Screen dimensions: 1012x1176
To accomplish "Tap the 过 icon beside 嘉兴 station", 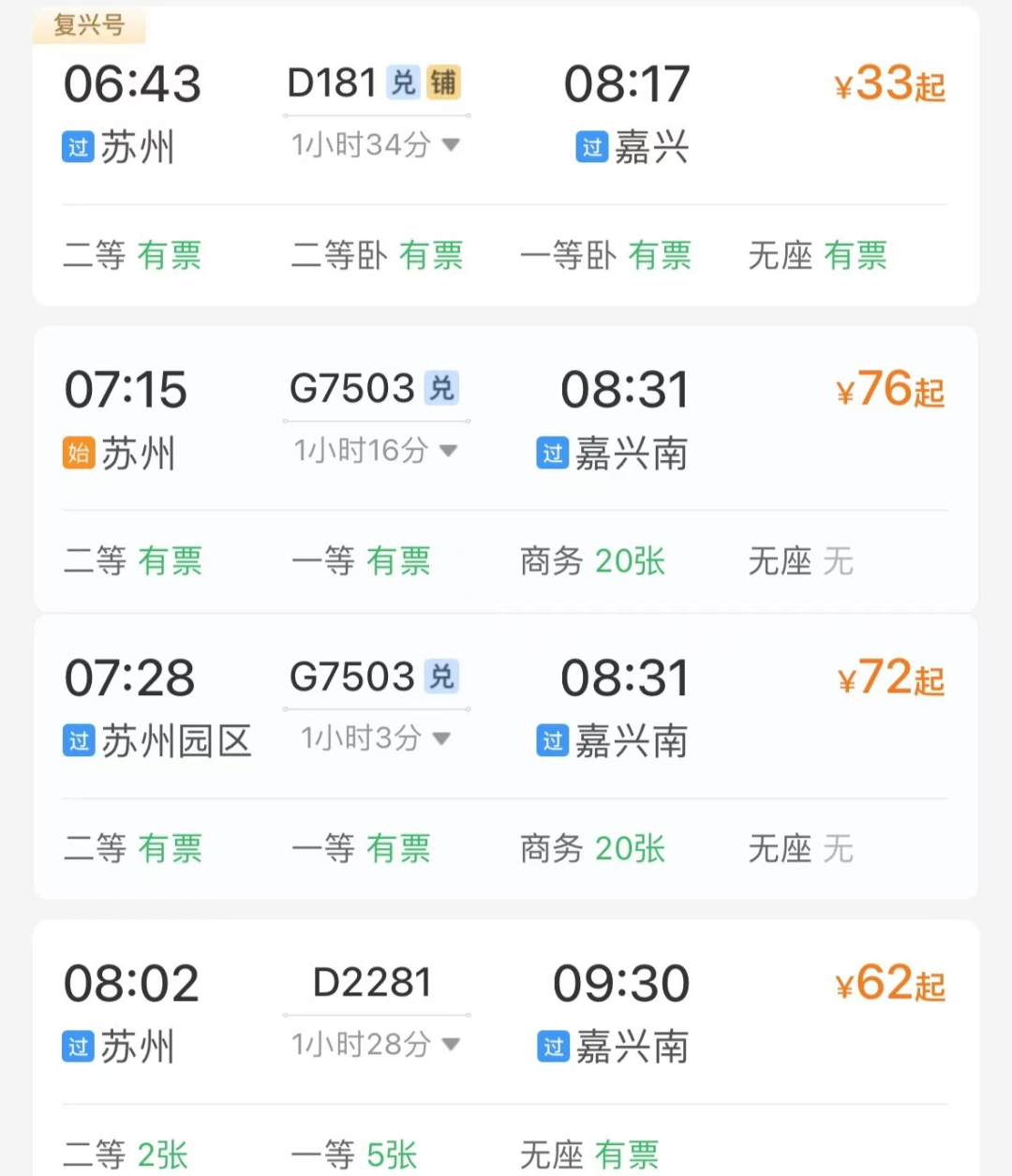I will point(592,147).
